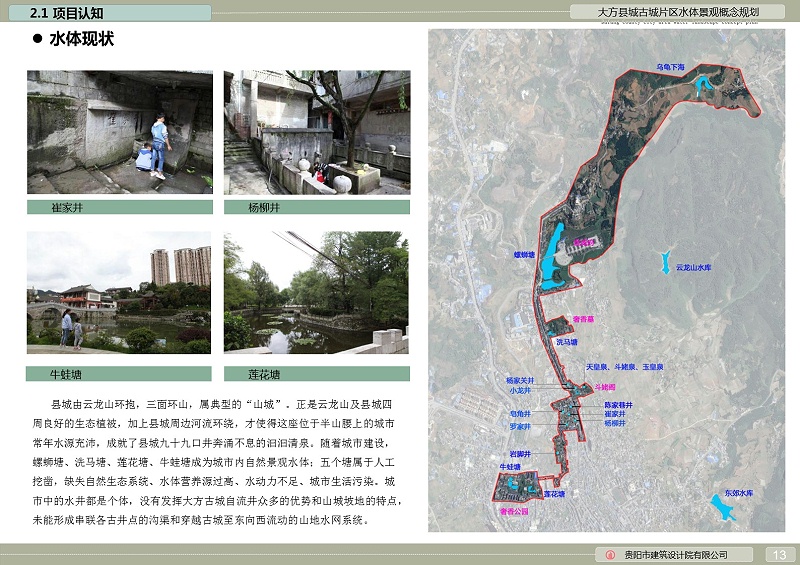The width and height of the screenshot is (800, 565).
Task: Click the pink 斗姥阁 map label
Action: (605, 386)
